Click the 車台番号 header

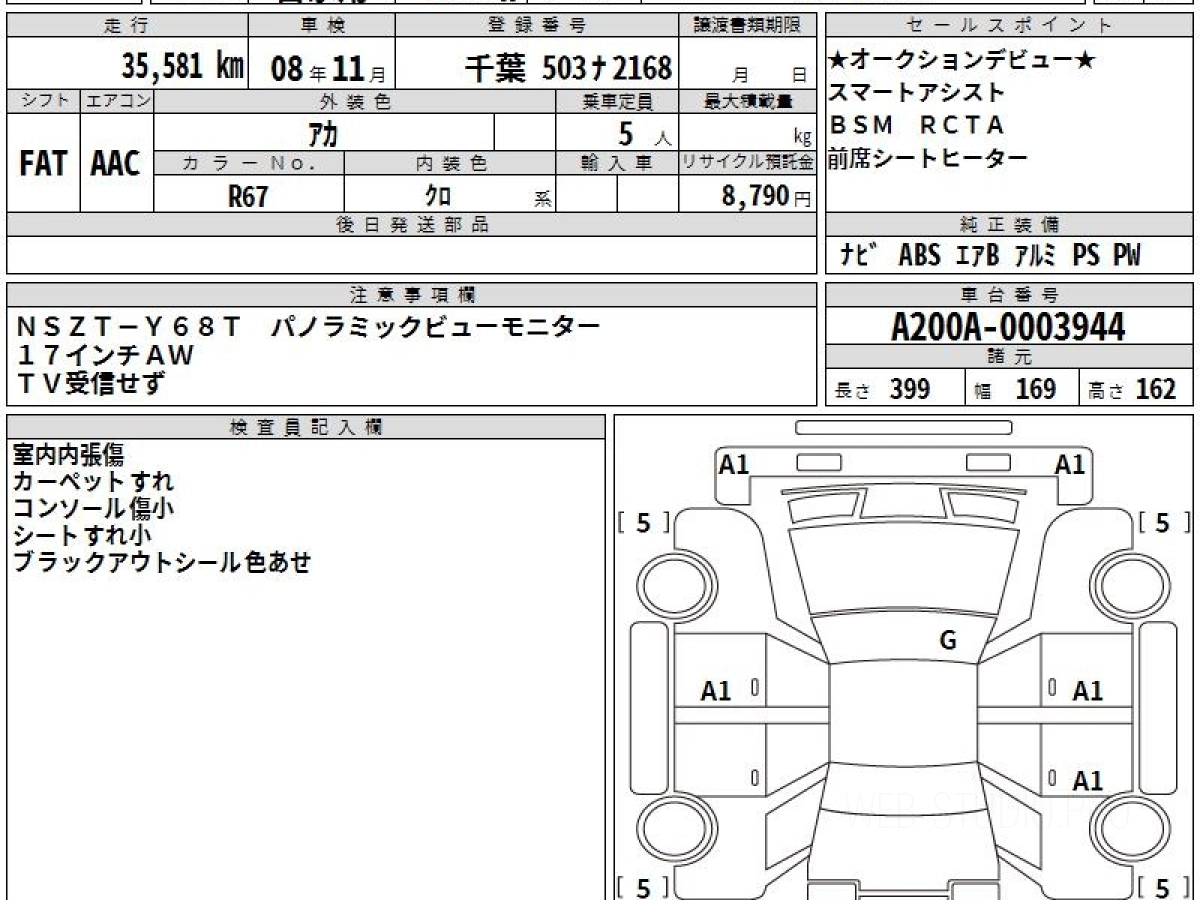tap(1009, 295)
